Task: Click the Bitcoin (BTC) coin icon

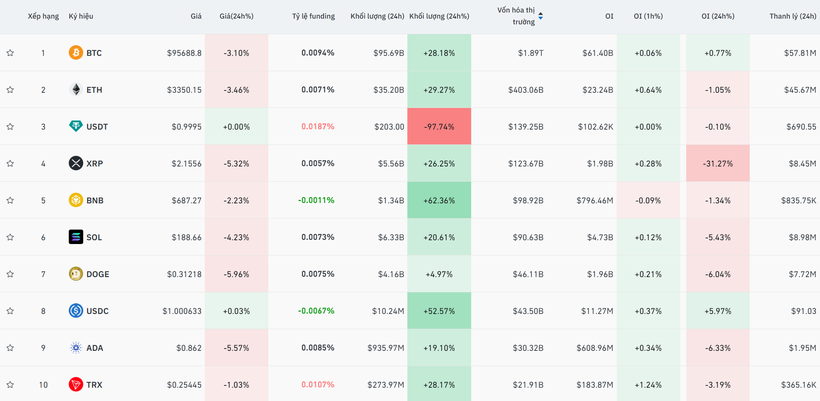Action: coord(75,52)
